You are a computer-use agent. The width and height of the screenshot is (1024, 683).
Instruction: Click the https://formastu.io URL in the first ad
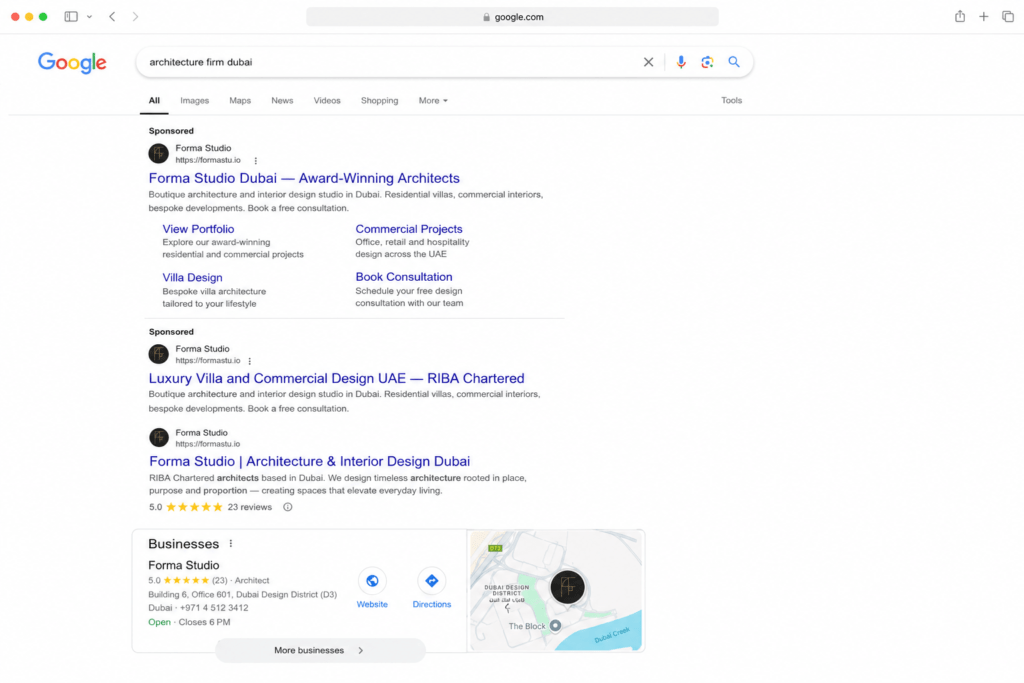pyautogui.click(x=208, y=160)
